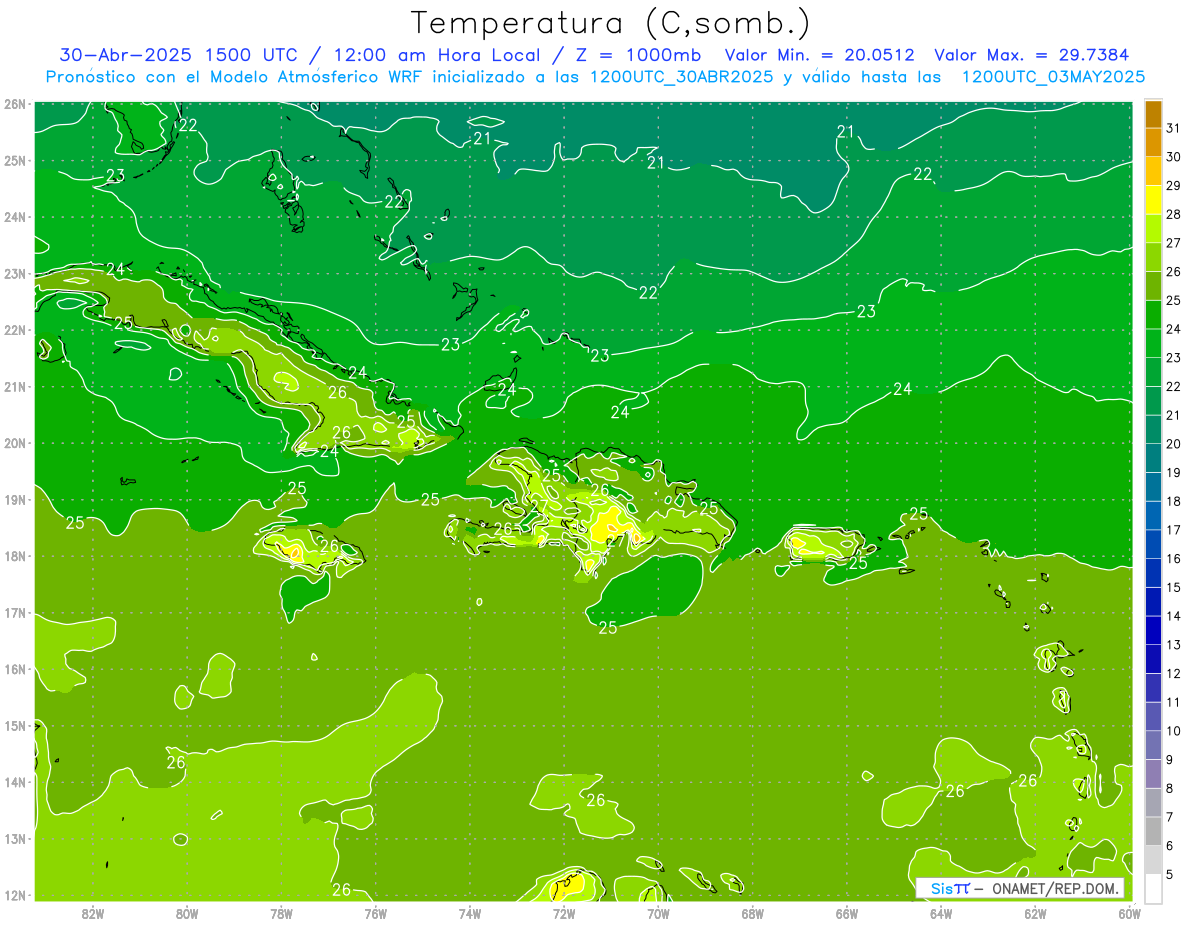Click the "12" color scale label
Screen dimensions: 1200x927
[1173, 673]
